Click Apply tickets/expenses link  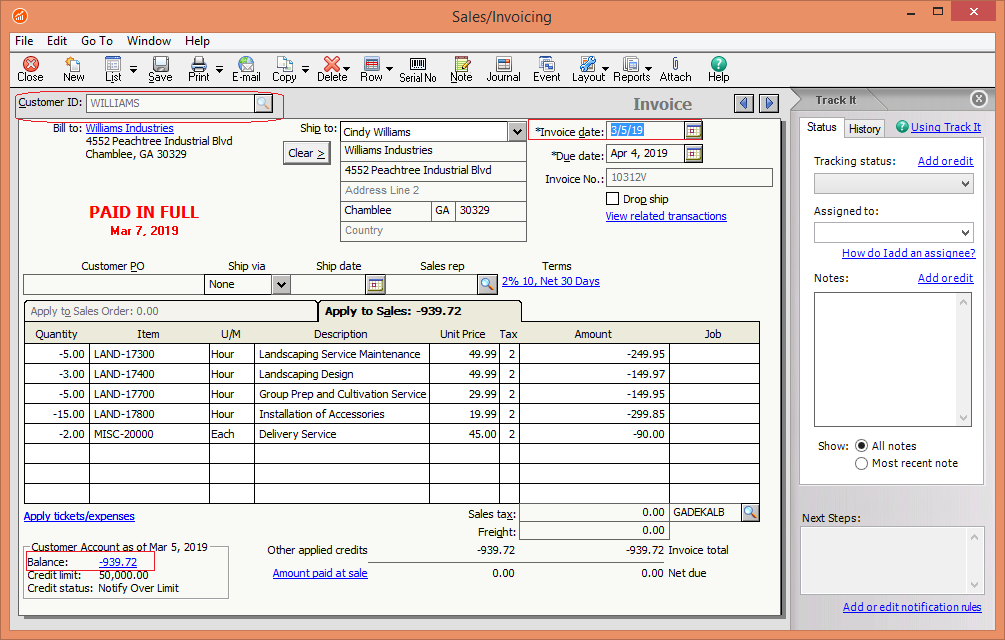click(79, 516)
